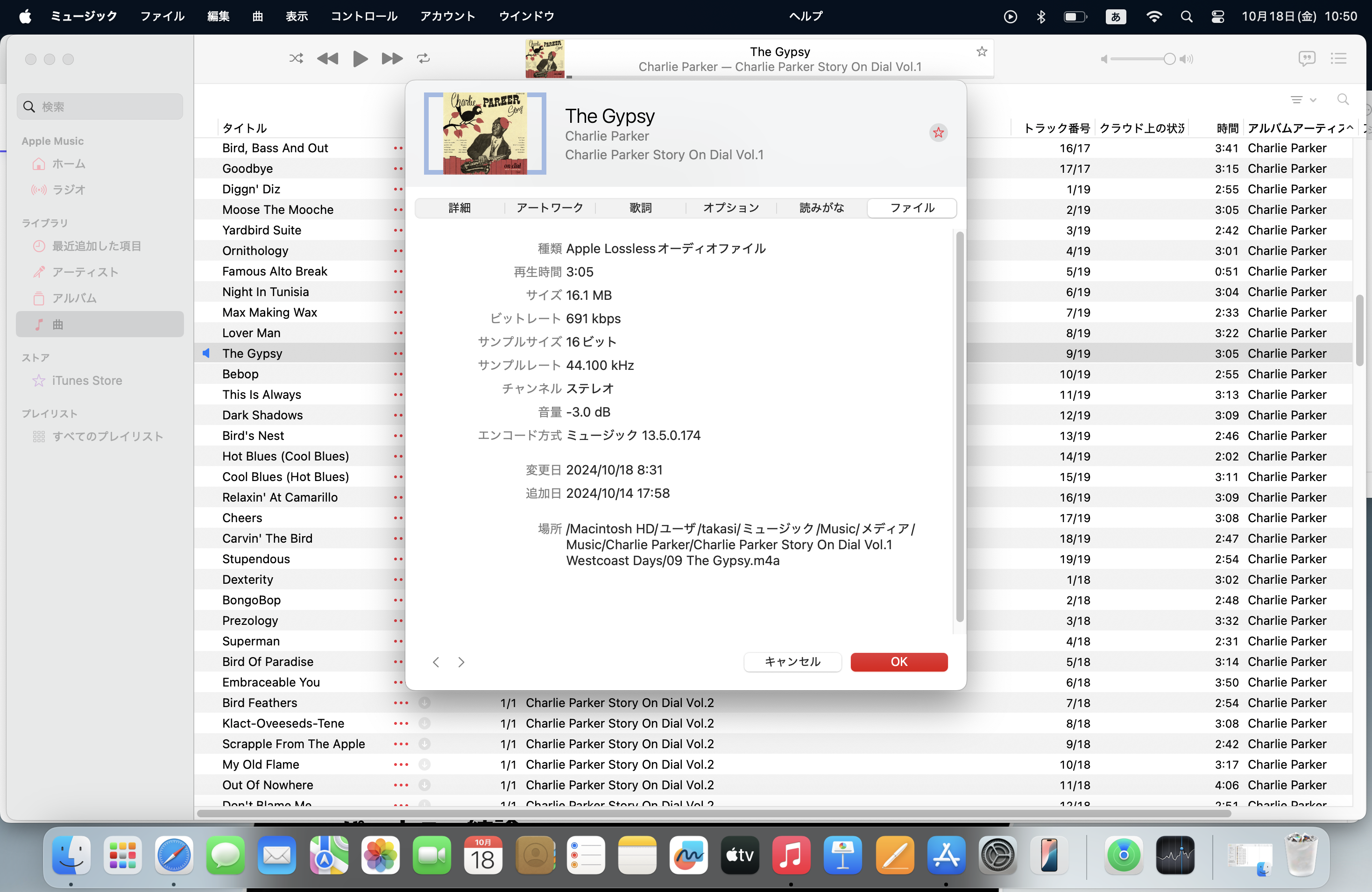Screen dimensions: 1372x892
Task: Open the lyrics panel
Action: (x=1306, y=59)
